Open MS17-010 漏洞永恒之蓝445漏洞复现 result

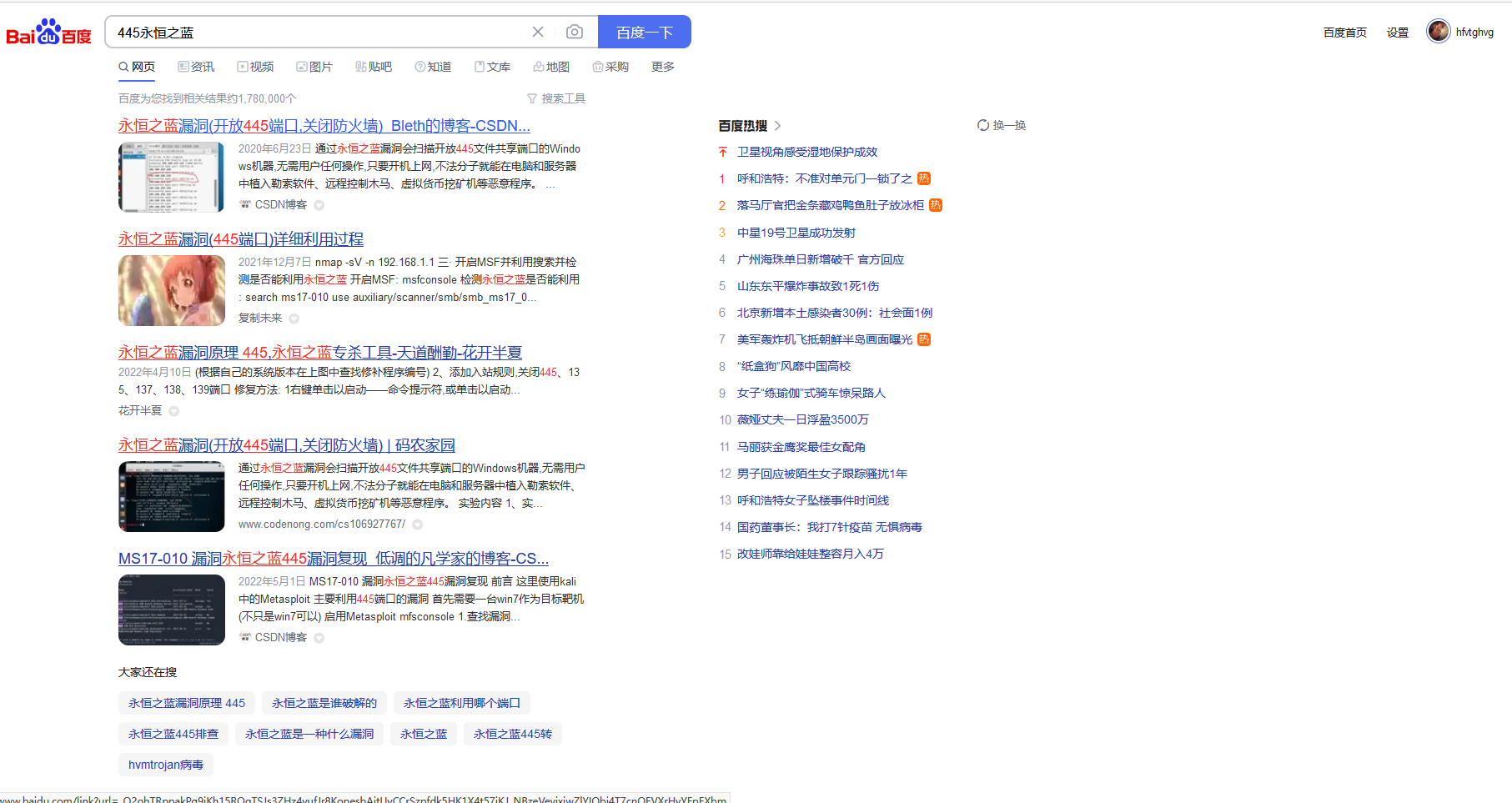334,559
